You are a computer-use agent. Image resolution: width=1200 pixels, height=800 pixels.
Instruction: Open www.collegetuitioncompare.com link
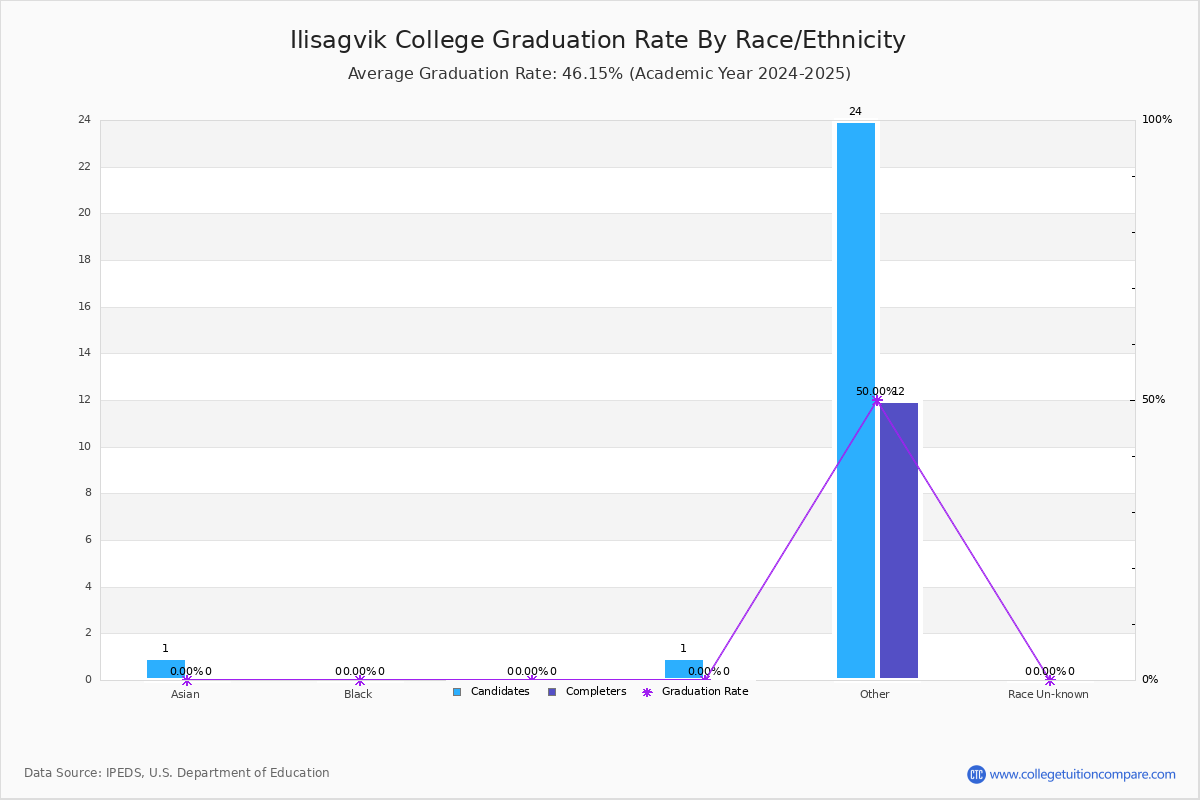click(1083, 774)
